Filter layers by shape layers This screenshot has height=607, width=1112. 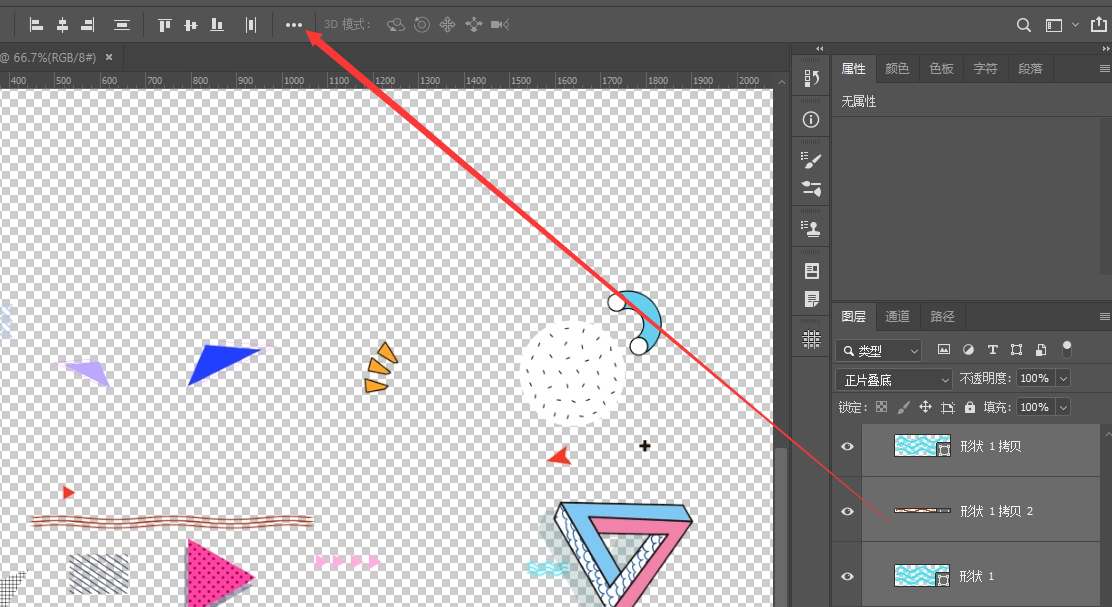(1016, 350)
